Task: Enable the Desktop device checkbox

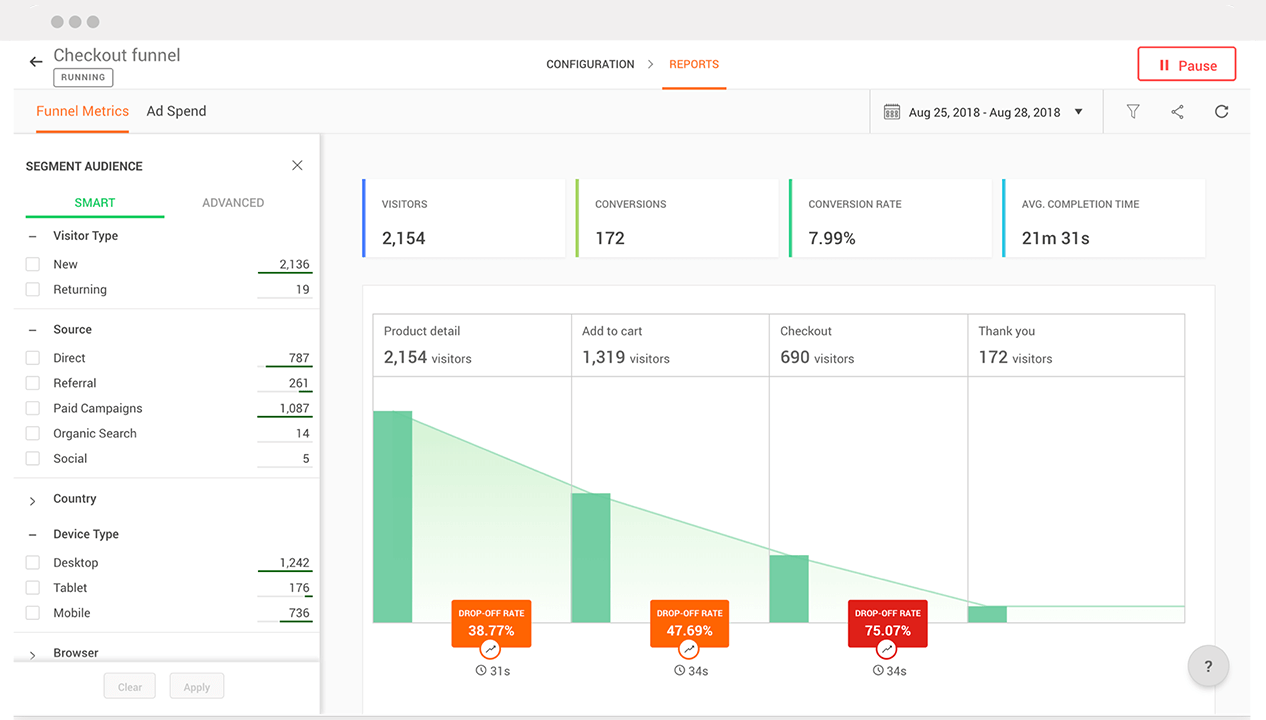Action: (x=33, y=563)
